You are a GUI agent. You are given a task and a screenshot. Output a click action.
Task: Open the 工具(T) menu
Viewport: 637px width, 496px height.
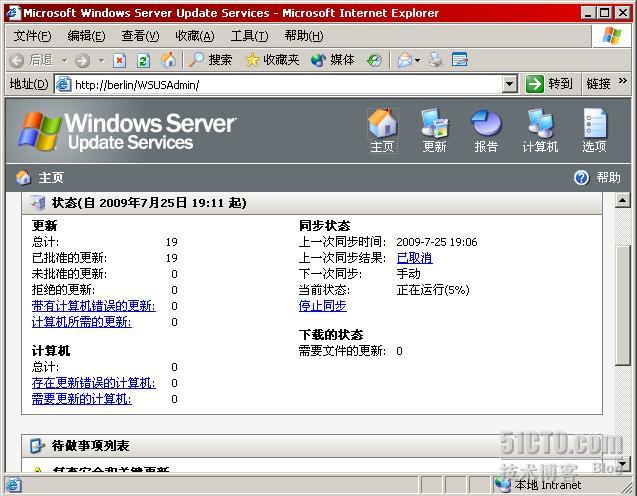(249, 36)
